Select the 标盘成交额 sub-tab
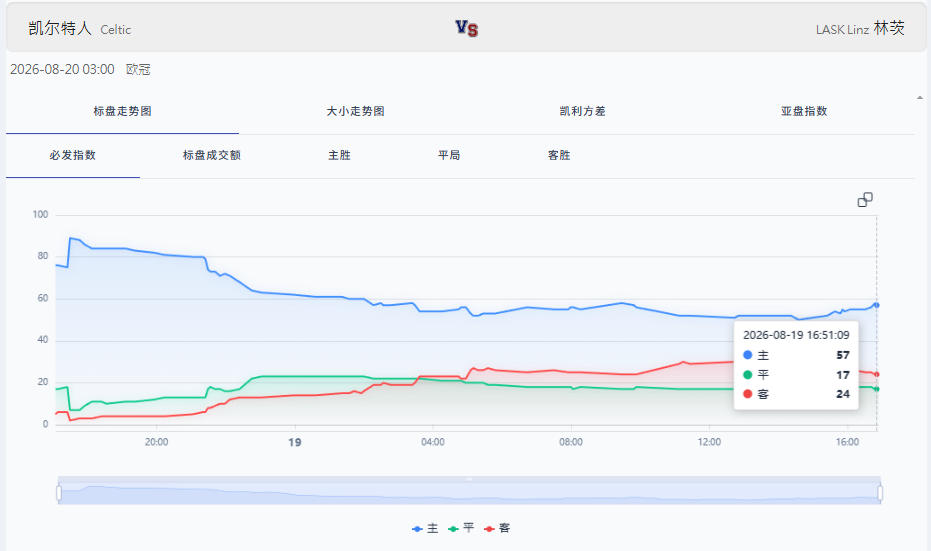931x551 pixels. pyautogui.click(x=211, y=155)
